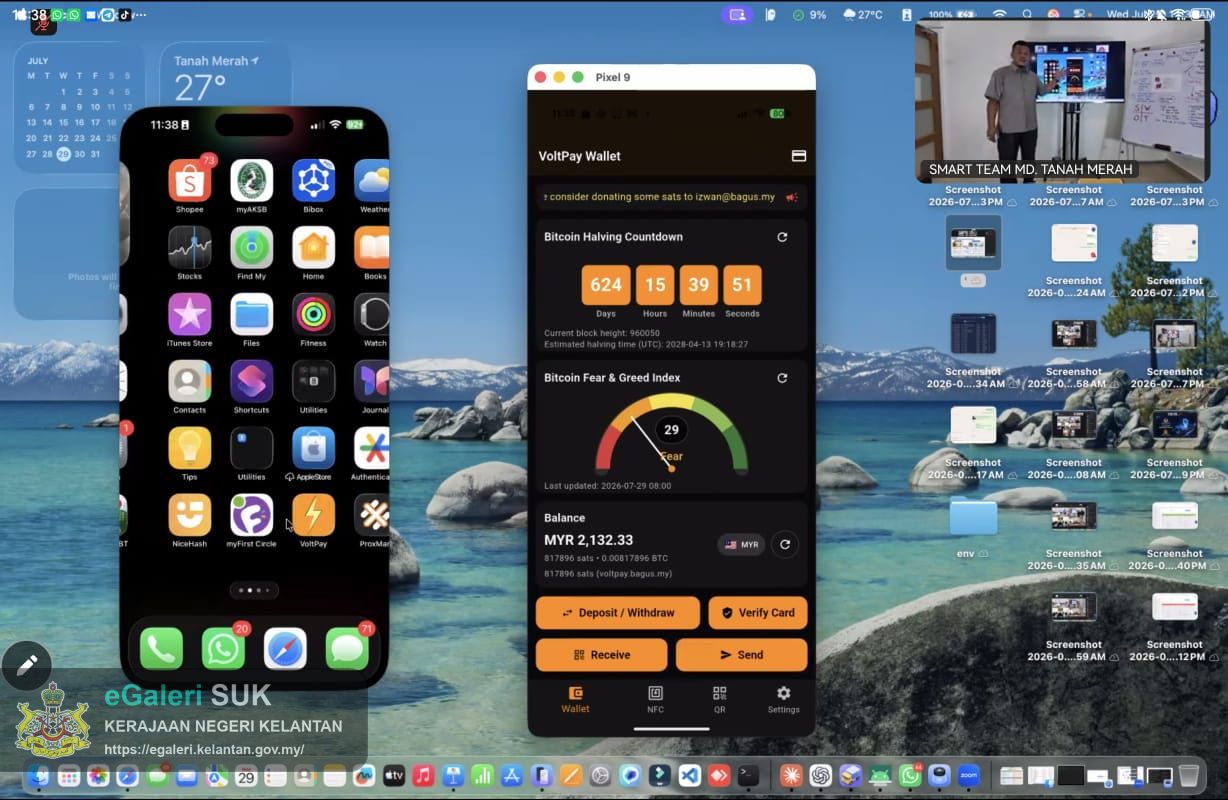1228x800 pixels.
Task: Launch the VoltPay app on the iPhone
Action: tap(313, 515)
